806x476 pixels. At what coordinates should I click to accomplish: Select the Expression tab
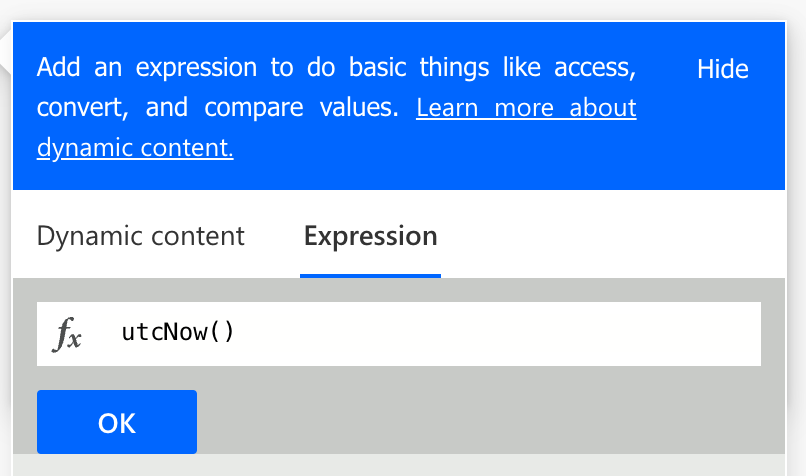(x=371, y=236)
